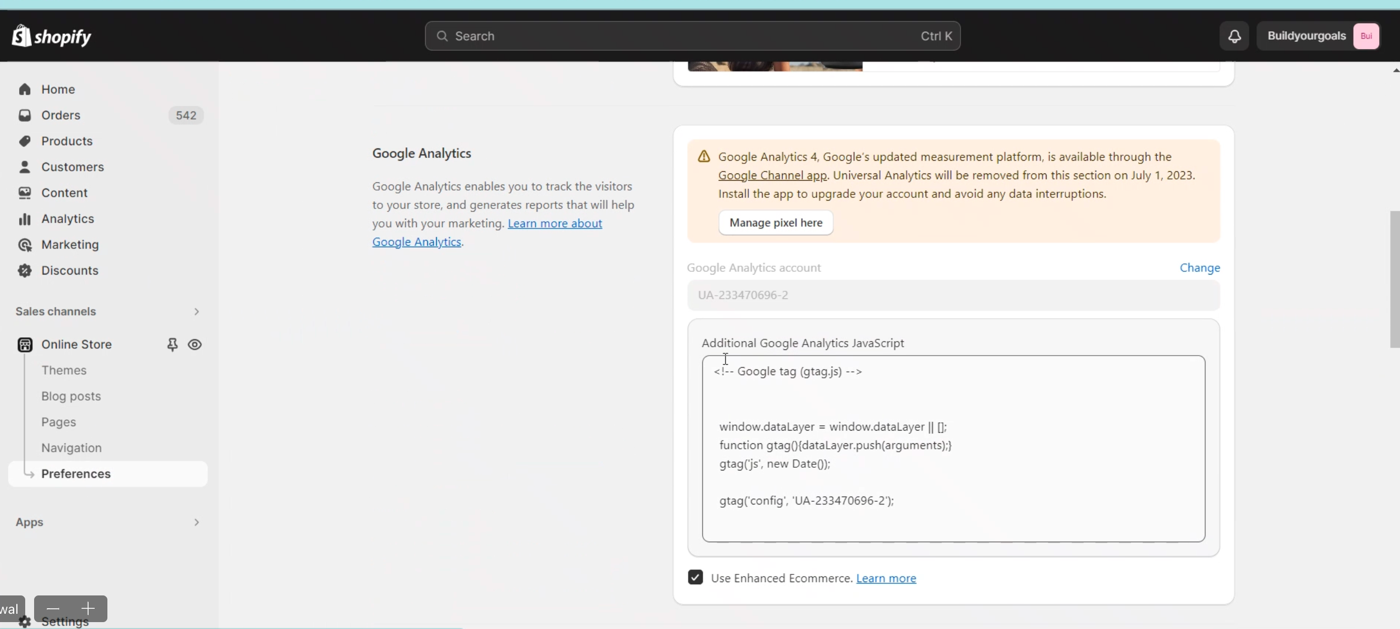The image size is (1400, 629).
Task: Open Orders from the sidebar
Action: (60, 115)
